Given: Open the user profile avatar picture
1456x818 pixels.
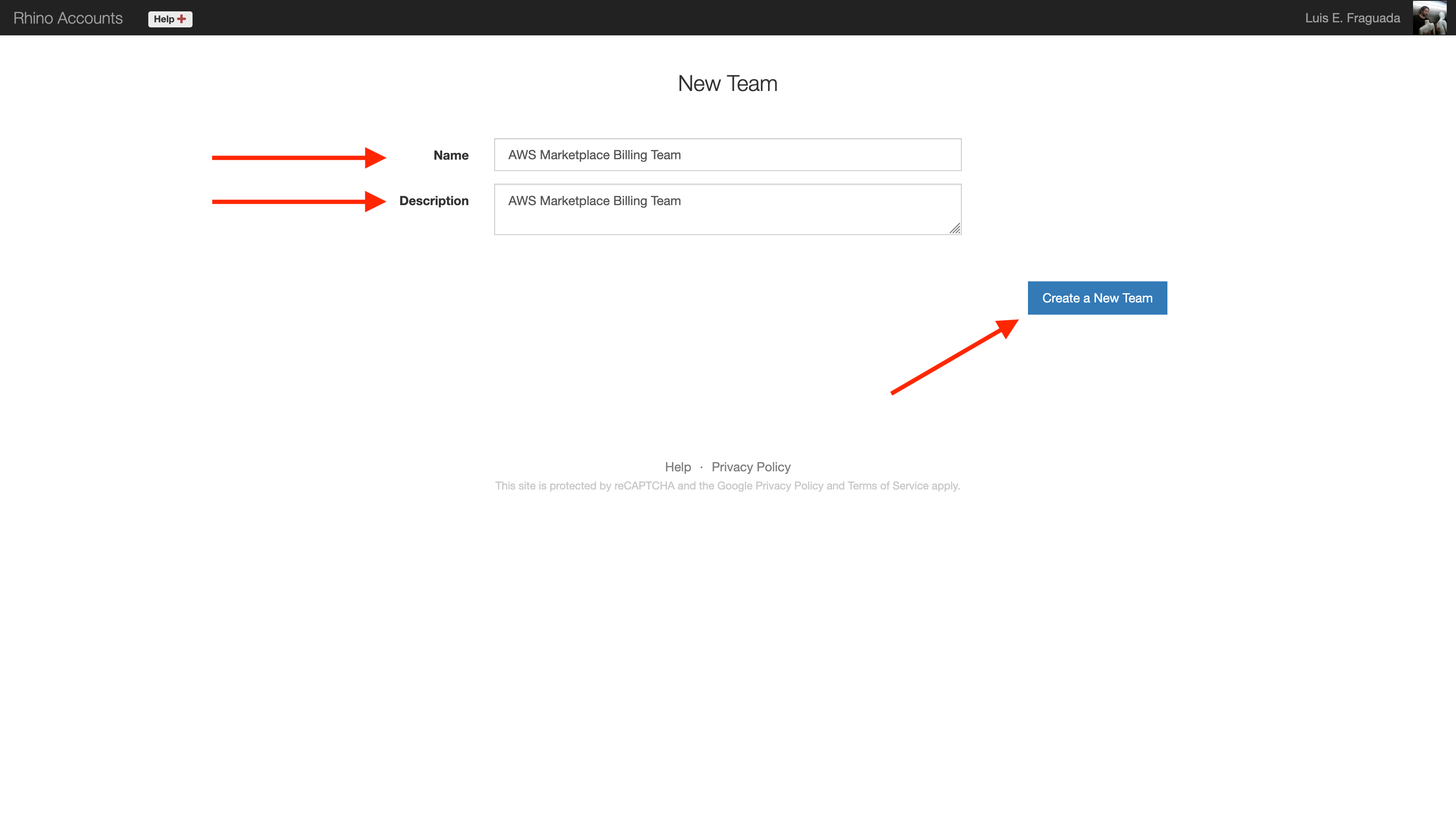Looking at the screenshot, I should pyautogui.click(x=1429, y=18).
